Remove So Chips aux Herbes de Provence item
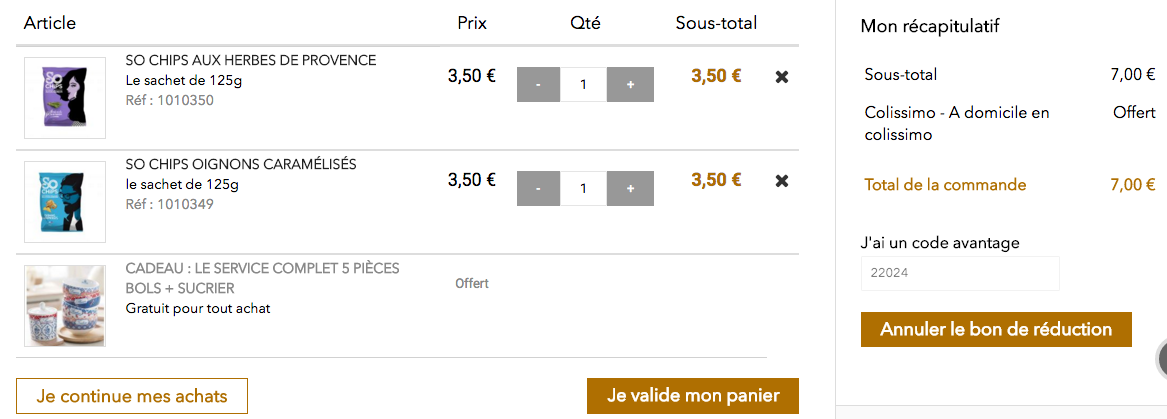1167x419 pixels. pos(782,77)
